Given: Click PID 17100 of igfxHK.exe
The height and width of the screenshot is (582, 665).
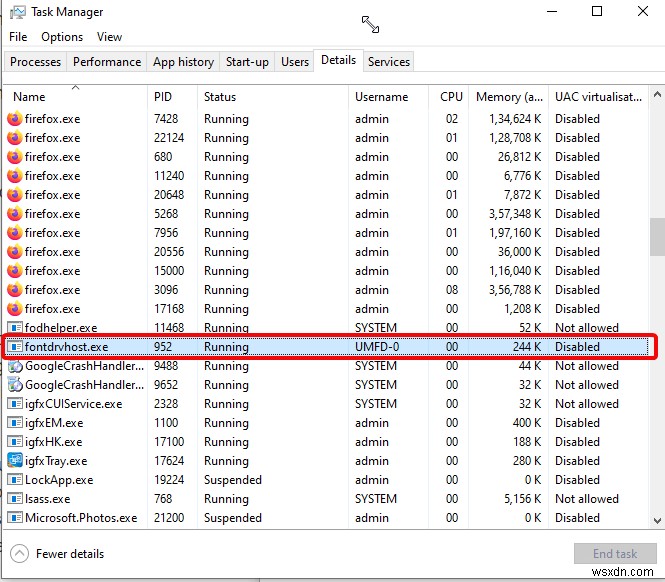Looking at the screenshot, I should pos(169,442).
